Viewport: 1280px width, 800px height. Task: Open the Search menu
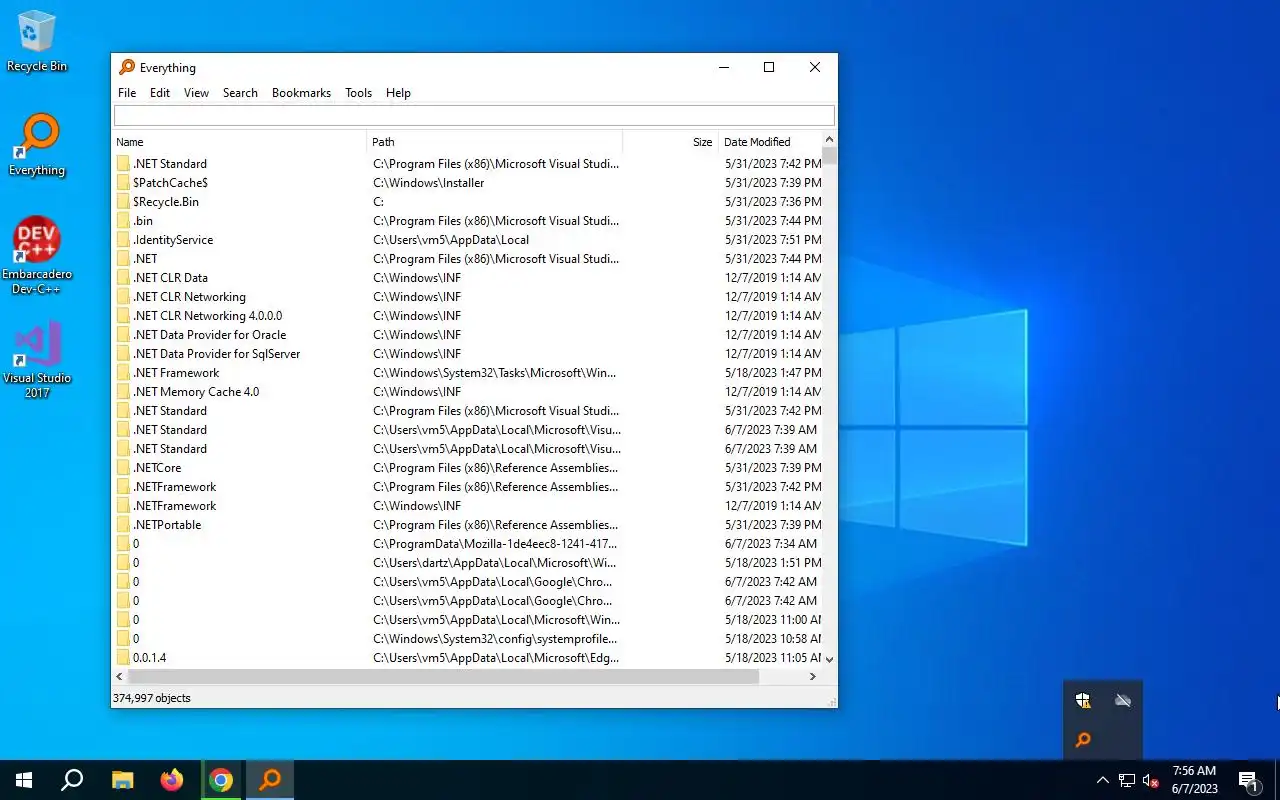pos(240,93)
